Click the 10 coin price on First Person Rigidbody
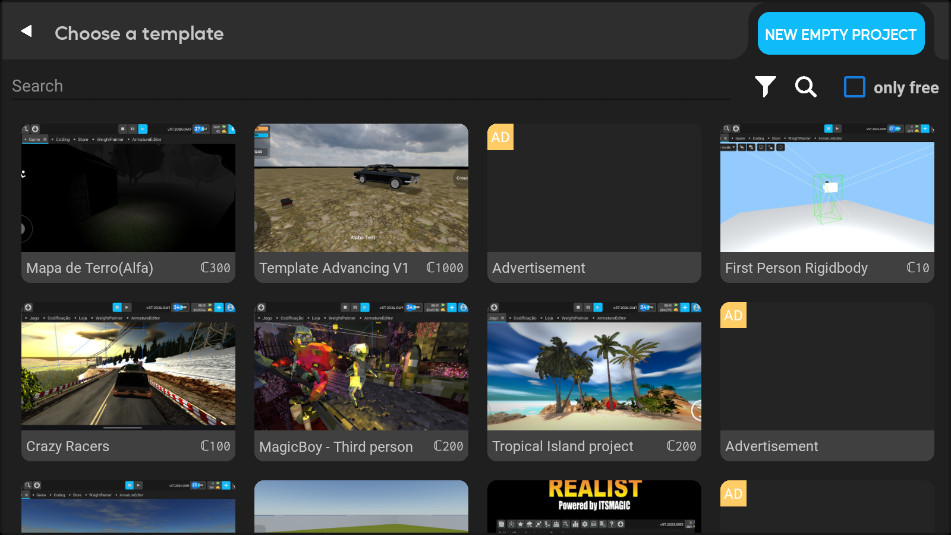Viewport: 951px width, 535px height. (918, 268)
